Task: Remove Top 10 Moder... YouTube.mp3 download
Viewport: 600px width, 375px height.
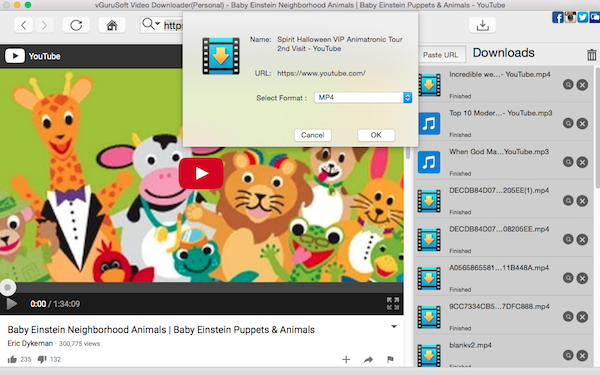Action: pyautogui.click(x=582, y=123)
